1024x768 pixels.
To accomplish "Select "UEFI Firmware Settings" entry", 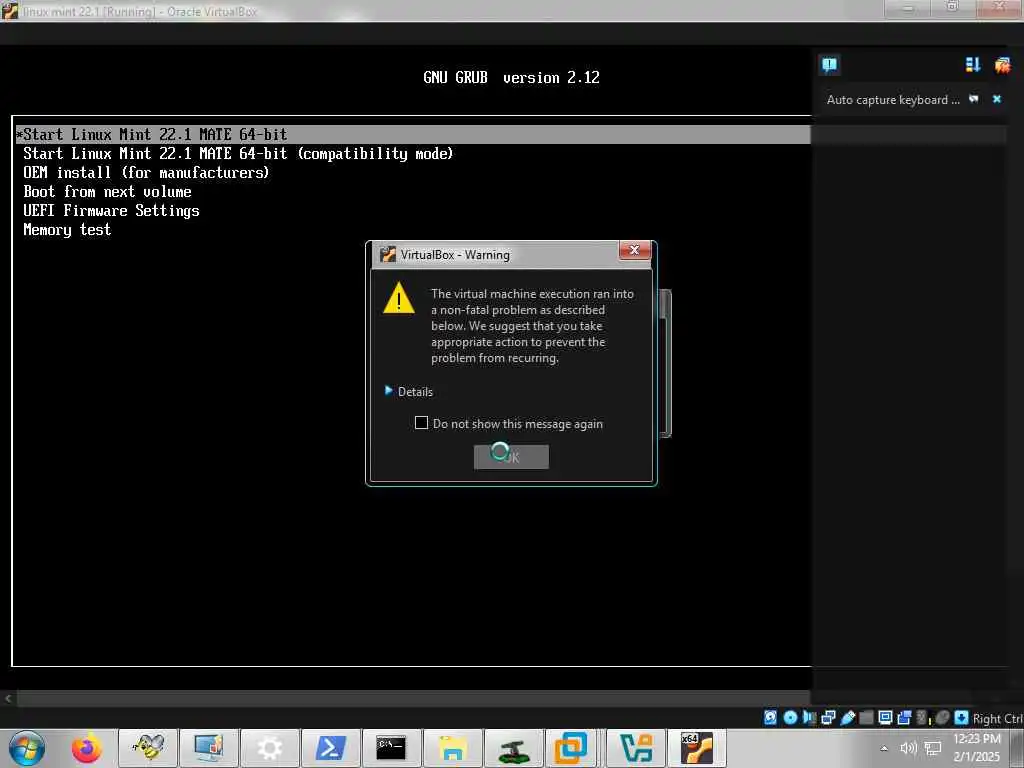I will pos(111,210).
